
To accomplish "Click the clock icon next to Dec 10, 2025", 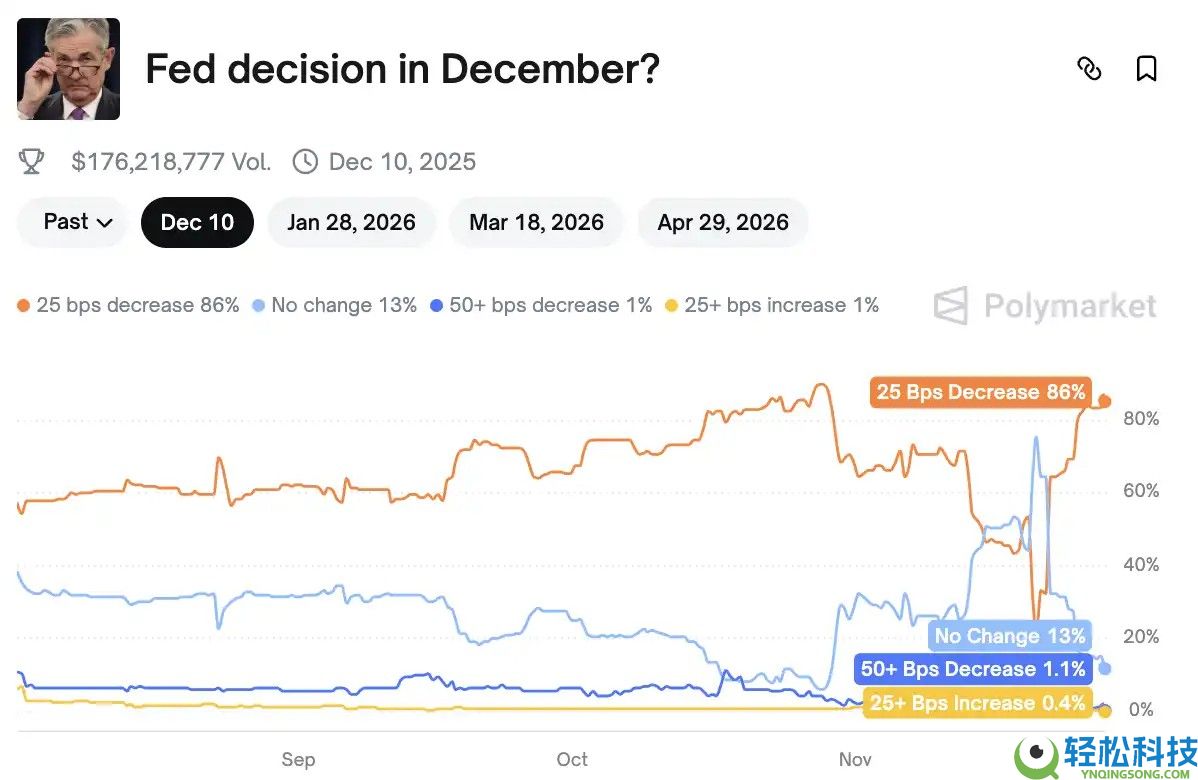I will (x=303, y=161).
